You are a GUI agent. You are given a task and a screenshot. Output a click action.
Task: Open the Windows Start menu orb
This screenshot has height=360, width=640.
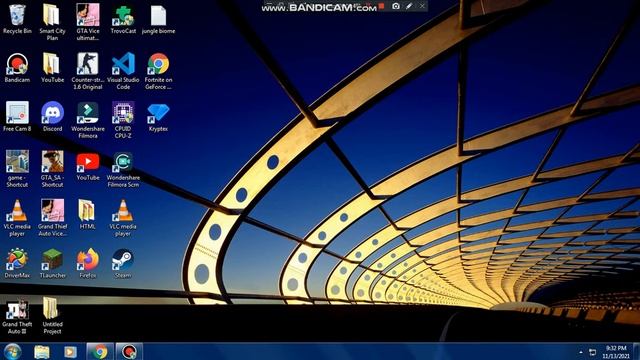[12, 351]
